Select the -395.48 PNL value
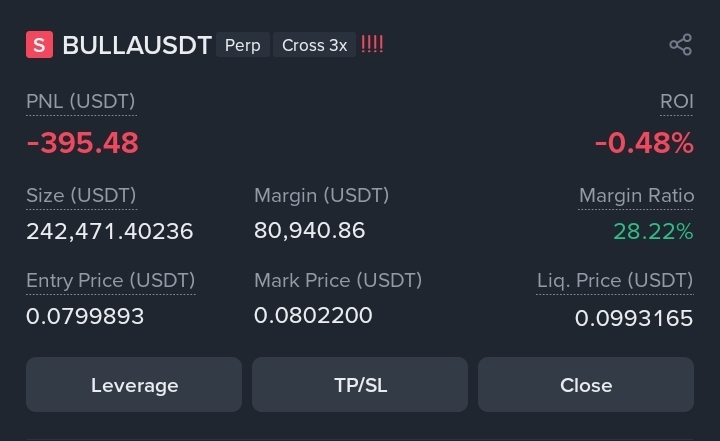Screen dimensions: 720x441 click(x=83, y=142)
